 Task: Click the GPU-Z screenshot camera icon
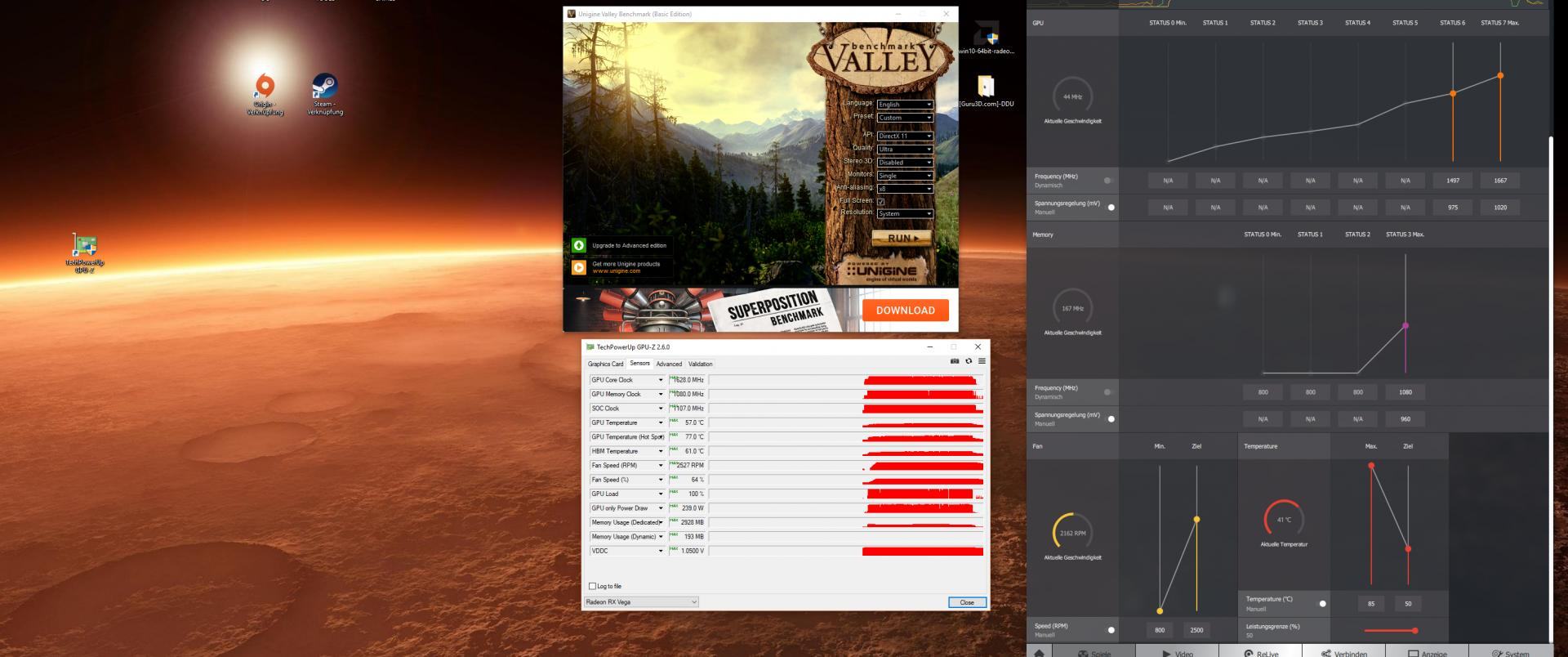point(955,361)
